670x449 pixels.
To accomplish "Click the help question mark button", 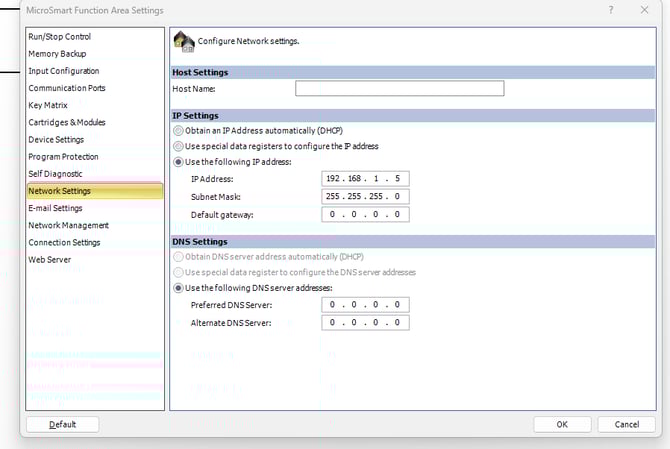I will pos(611,10).
